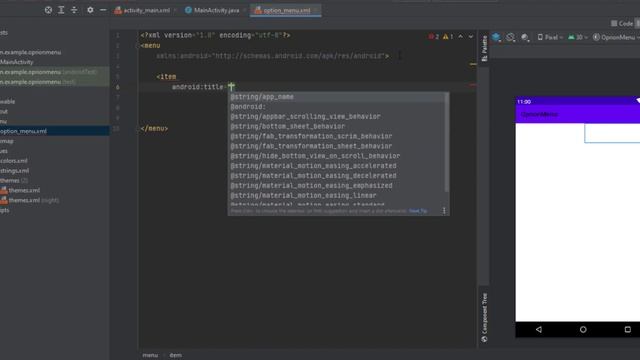Viewport: 640px width, 360px height.
Task: Click the select opened file target icon
Action: [x=48, y=10]
